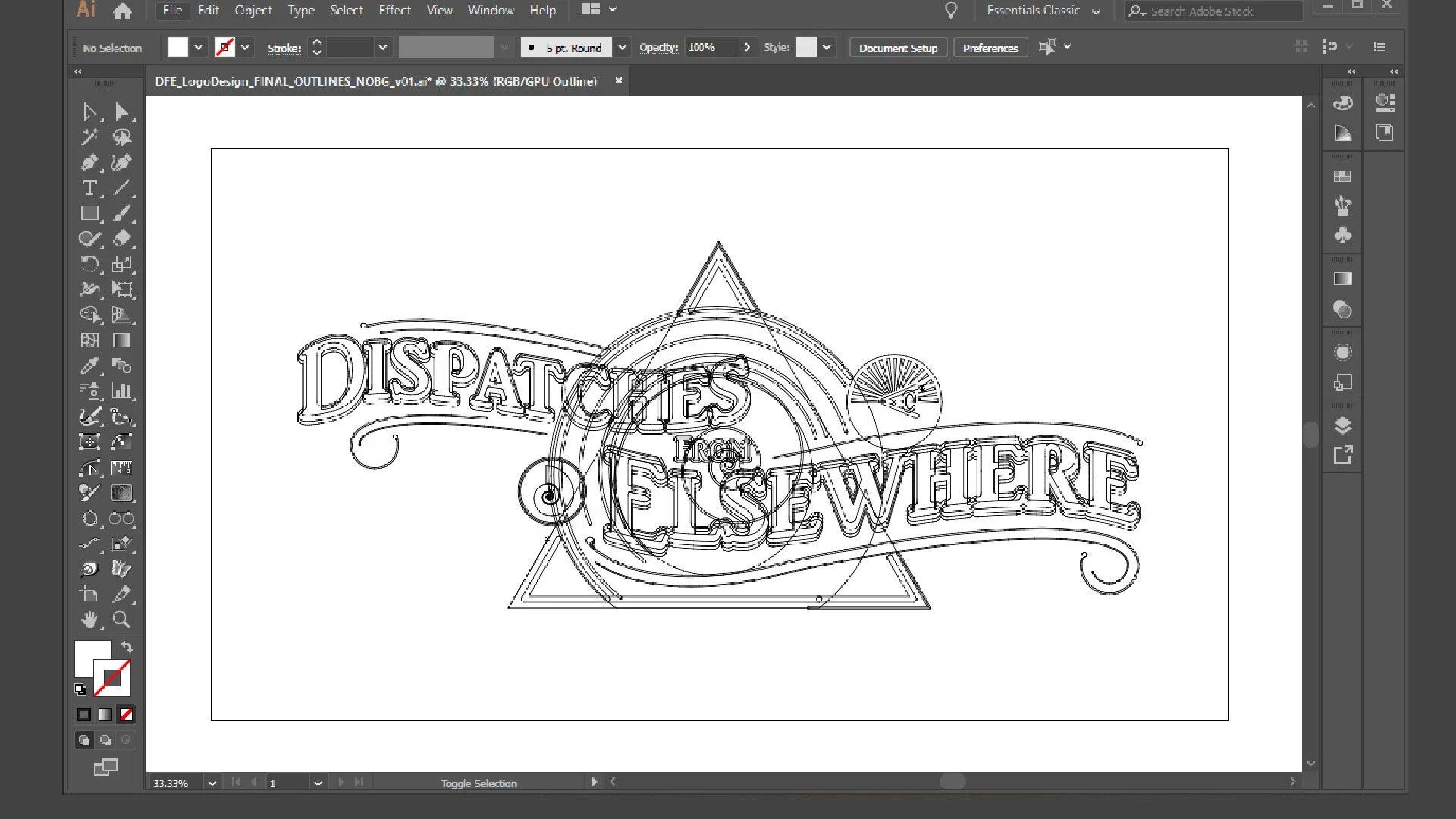Select the Direct Selection tool
Image resolution: width=1456 pixels, height=819 pixels.
coord(121,112)
